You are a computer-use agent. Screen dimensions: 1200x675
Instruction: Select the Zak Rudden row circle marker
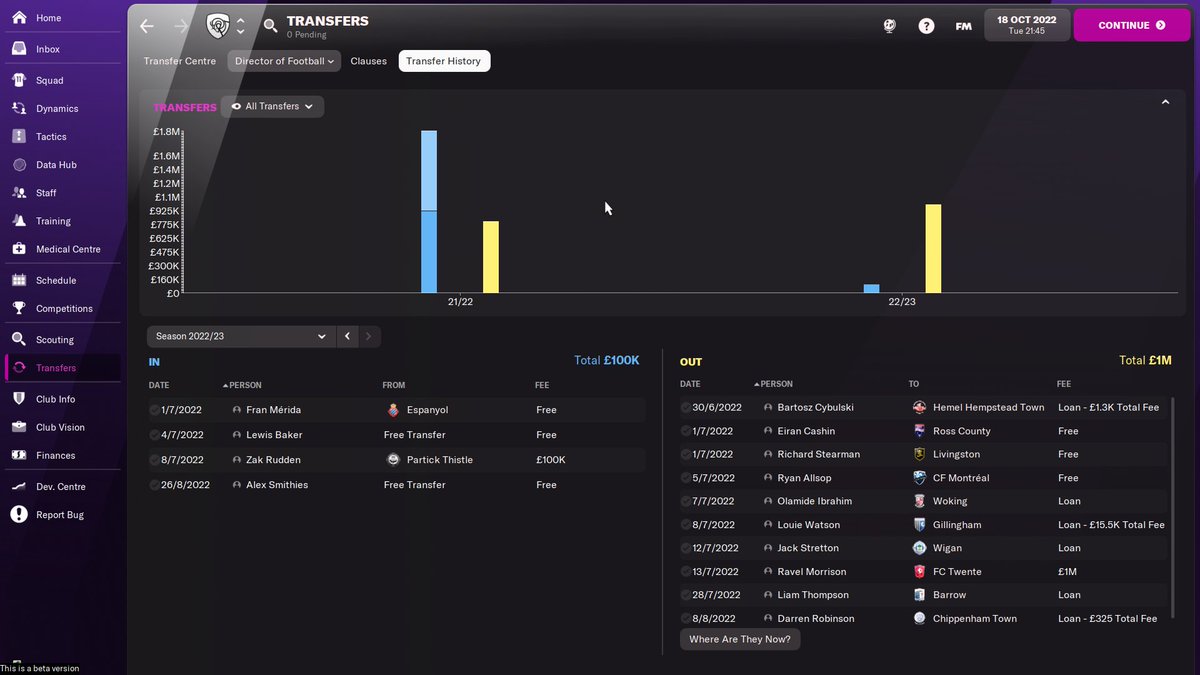154,460
